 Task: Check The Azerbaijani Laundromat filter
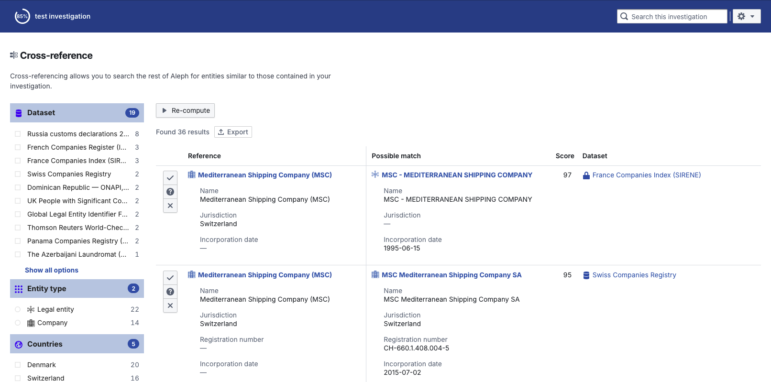point(18,254)
